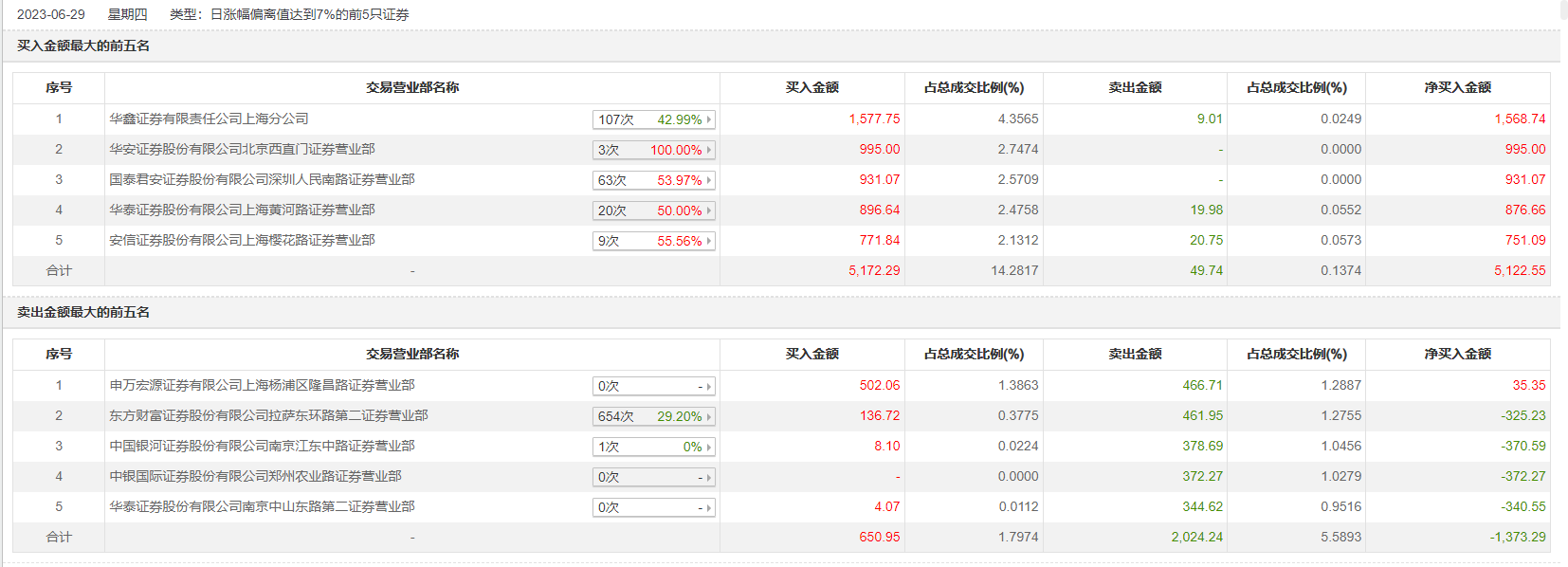Expand the 1次 0% listing history box
The height and width of the screenshot is (567, 1568).
pos(708,447)
